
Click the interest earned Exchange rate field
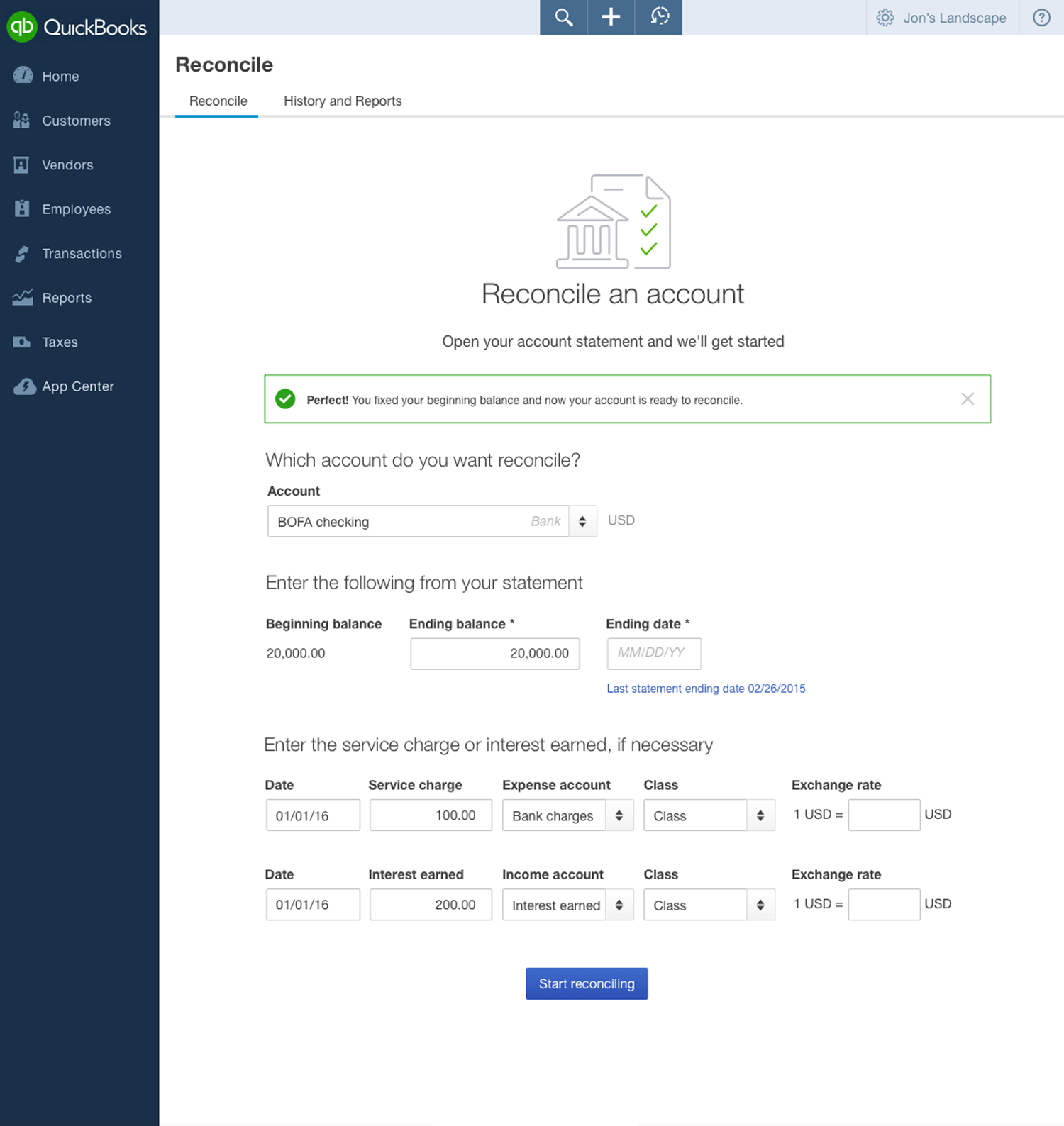click(x=884, y=905)
